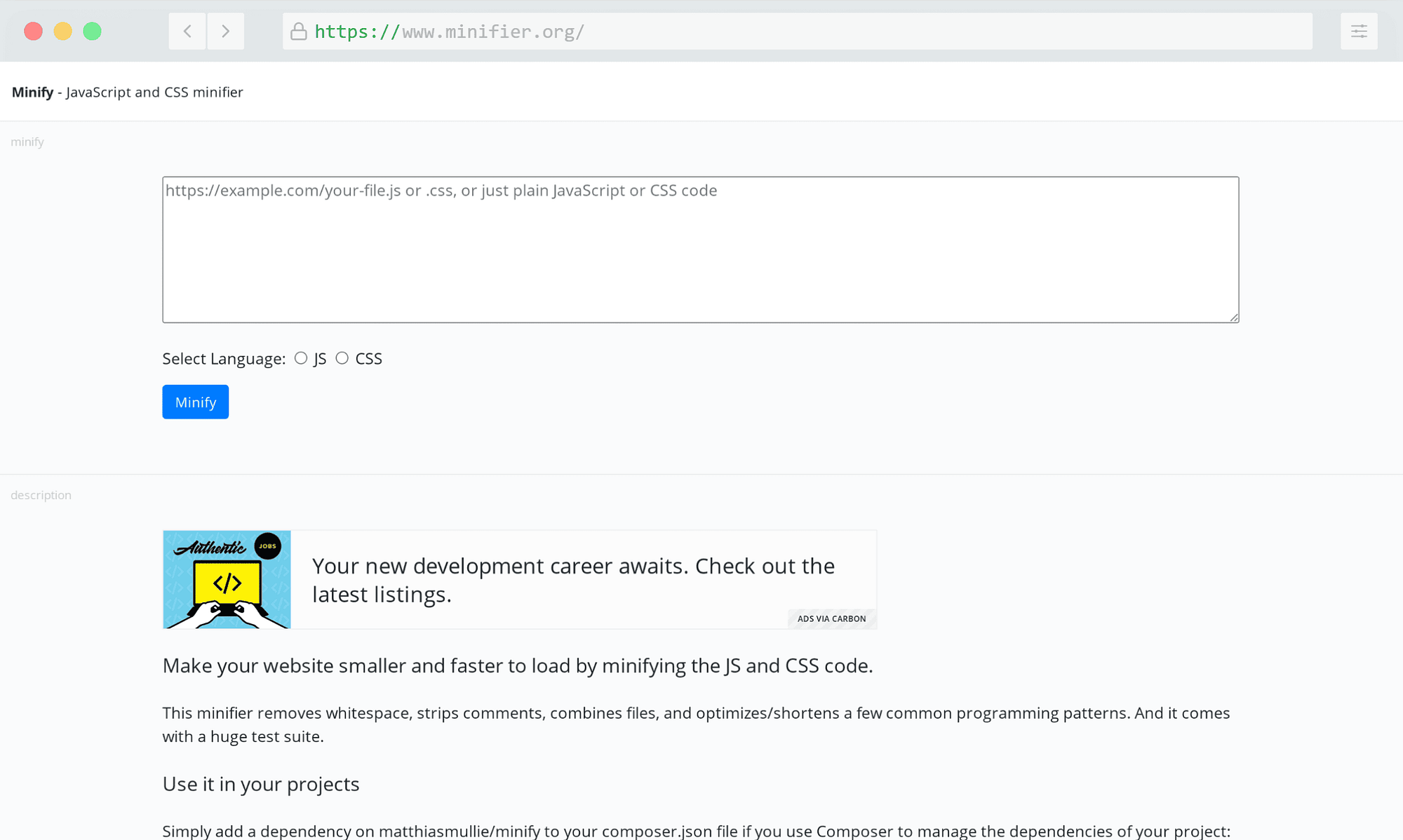Click the Authentic Jobs advertisement image
This screenshot has height=840, width=1403.
[227, 580]
